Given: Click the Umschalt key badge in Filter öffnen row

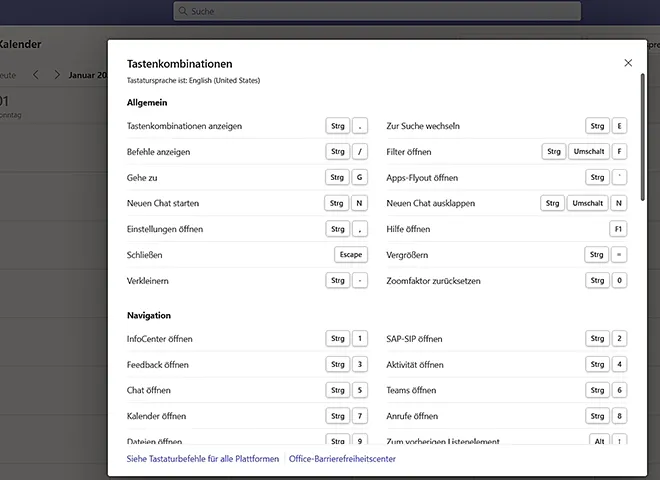Looking at the screenshot, I should (587, 152).
